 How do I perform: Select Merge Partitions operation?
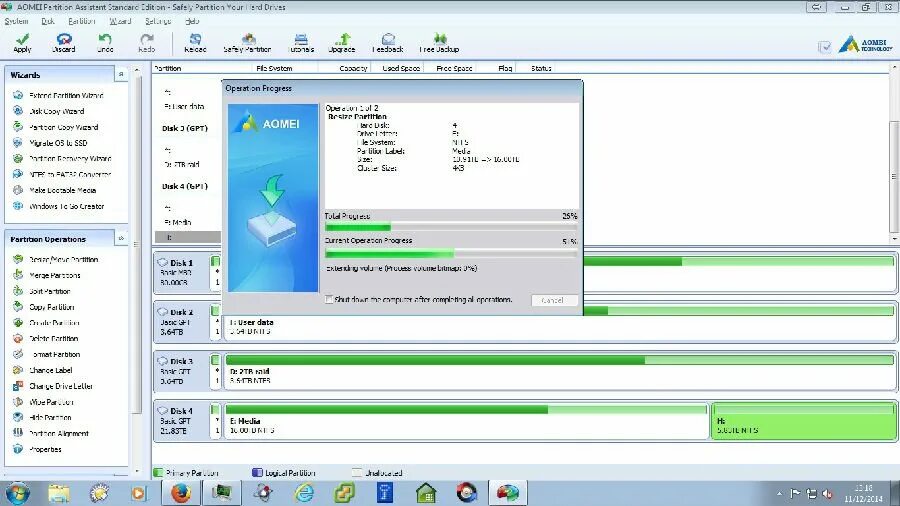pos(55,275)
